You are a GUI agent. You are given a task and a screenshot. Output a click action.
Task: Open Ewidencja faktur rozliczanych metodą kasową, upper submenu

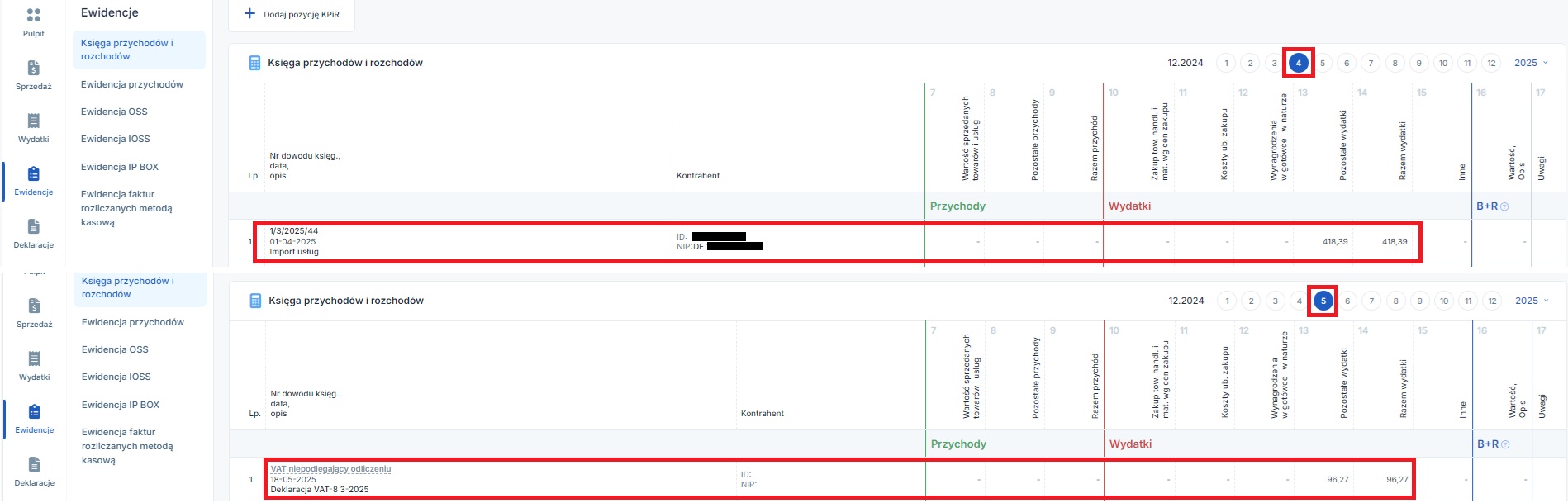point(126,208)
